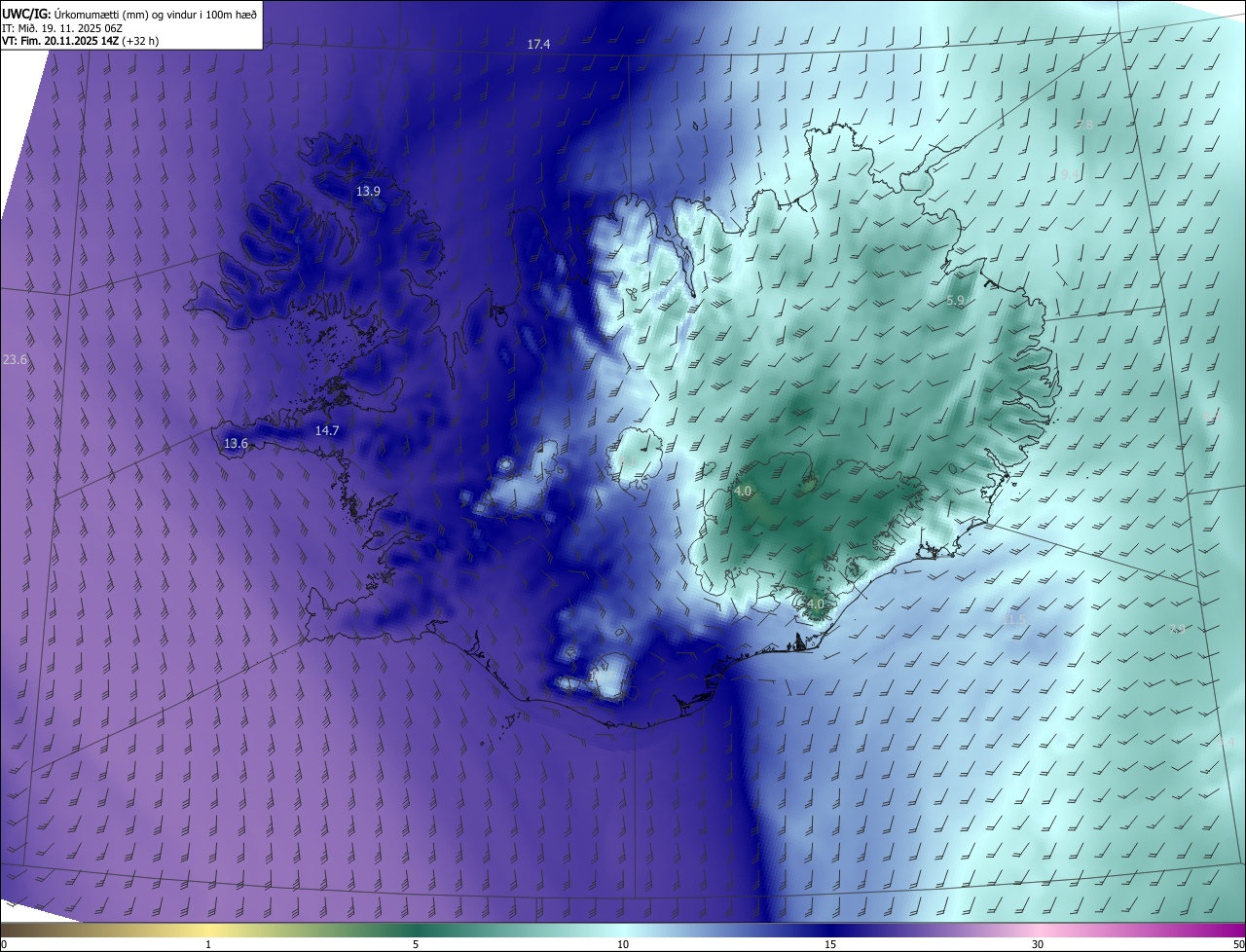Click the 7.8 value label on the map
Image resolution: width=1246 pixels, height=952 pixels.
(1084, 126)
